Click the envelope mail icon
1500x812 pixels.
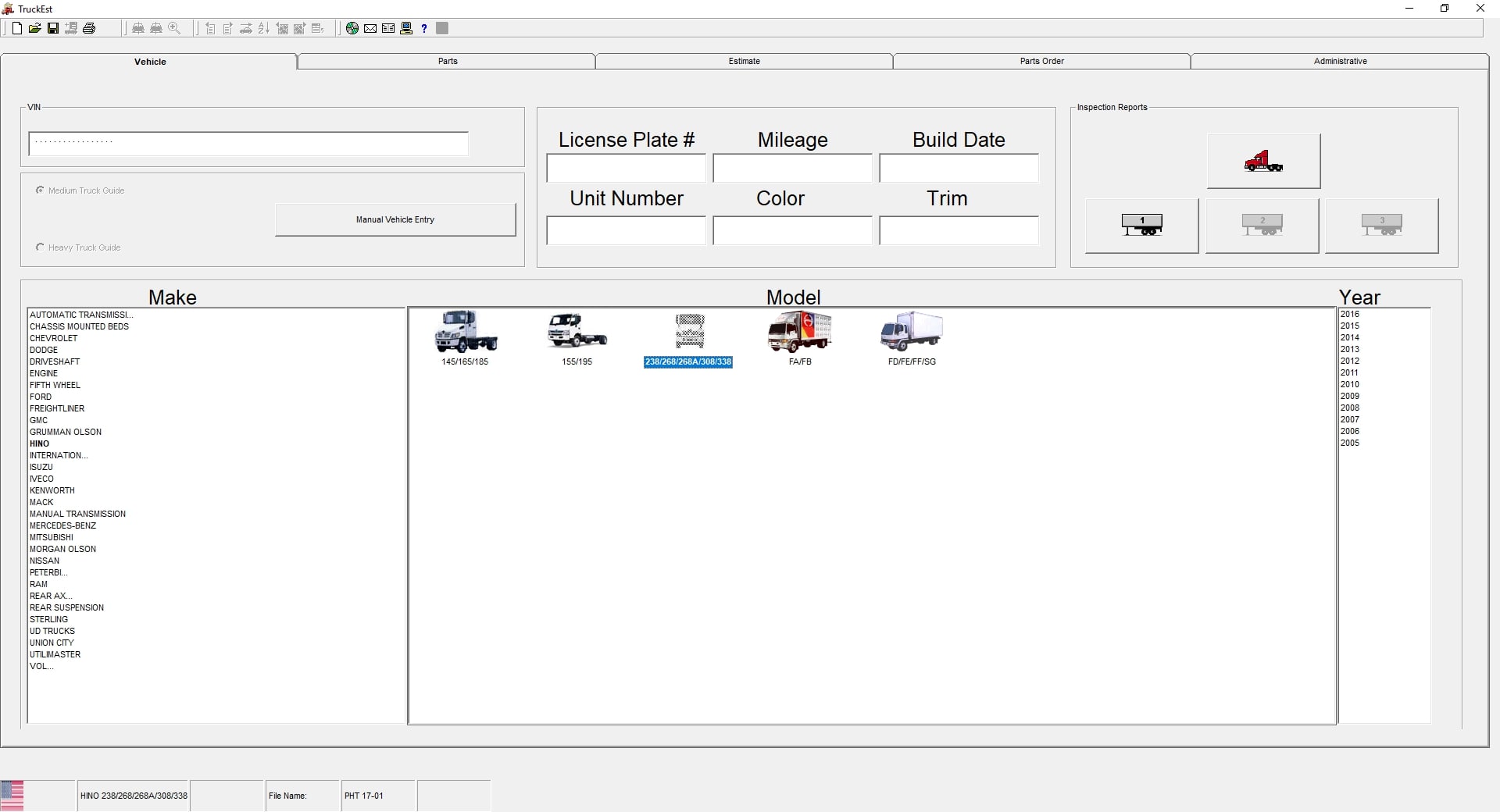[x=370, y=29]
